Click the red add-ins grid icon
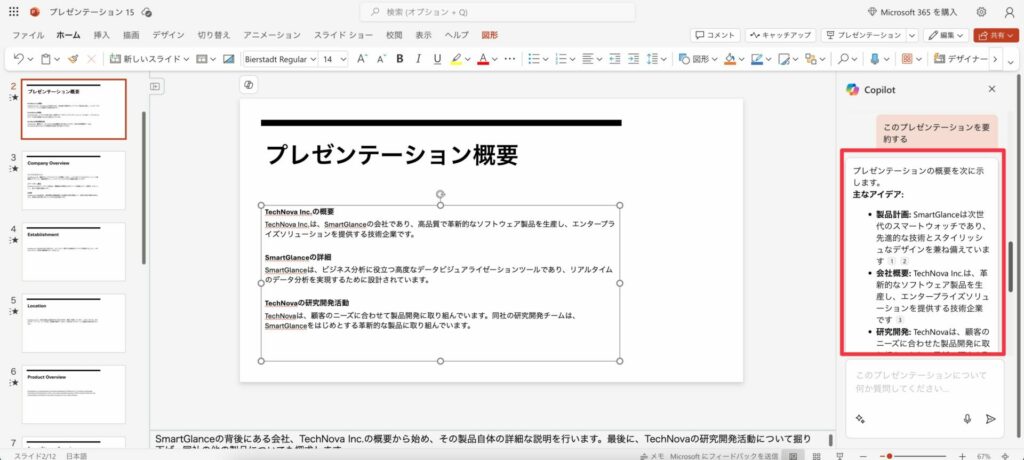This screenshot has height=460, width=1024. coord(906,59)
